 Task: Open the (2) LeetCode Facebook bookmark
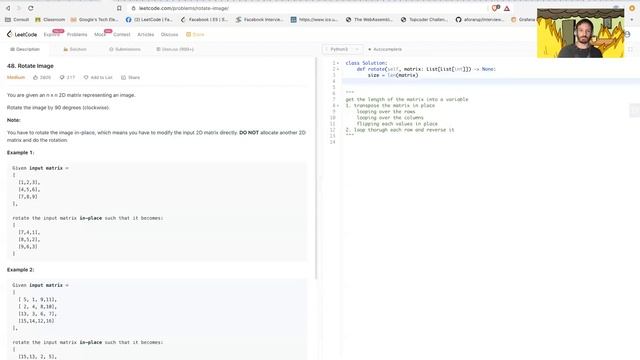149,20
